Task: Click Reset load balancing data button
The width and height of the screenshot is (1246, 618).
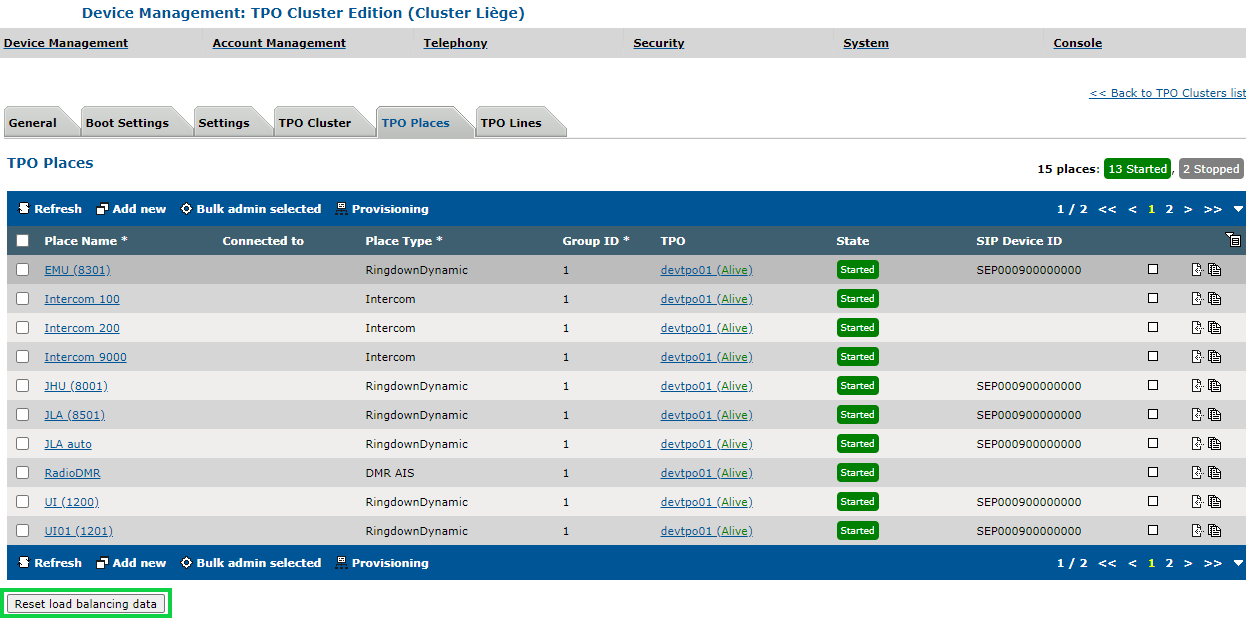Action: point(86,604)
